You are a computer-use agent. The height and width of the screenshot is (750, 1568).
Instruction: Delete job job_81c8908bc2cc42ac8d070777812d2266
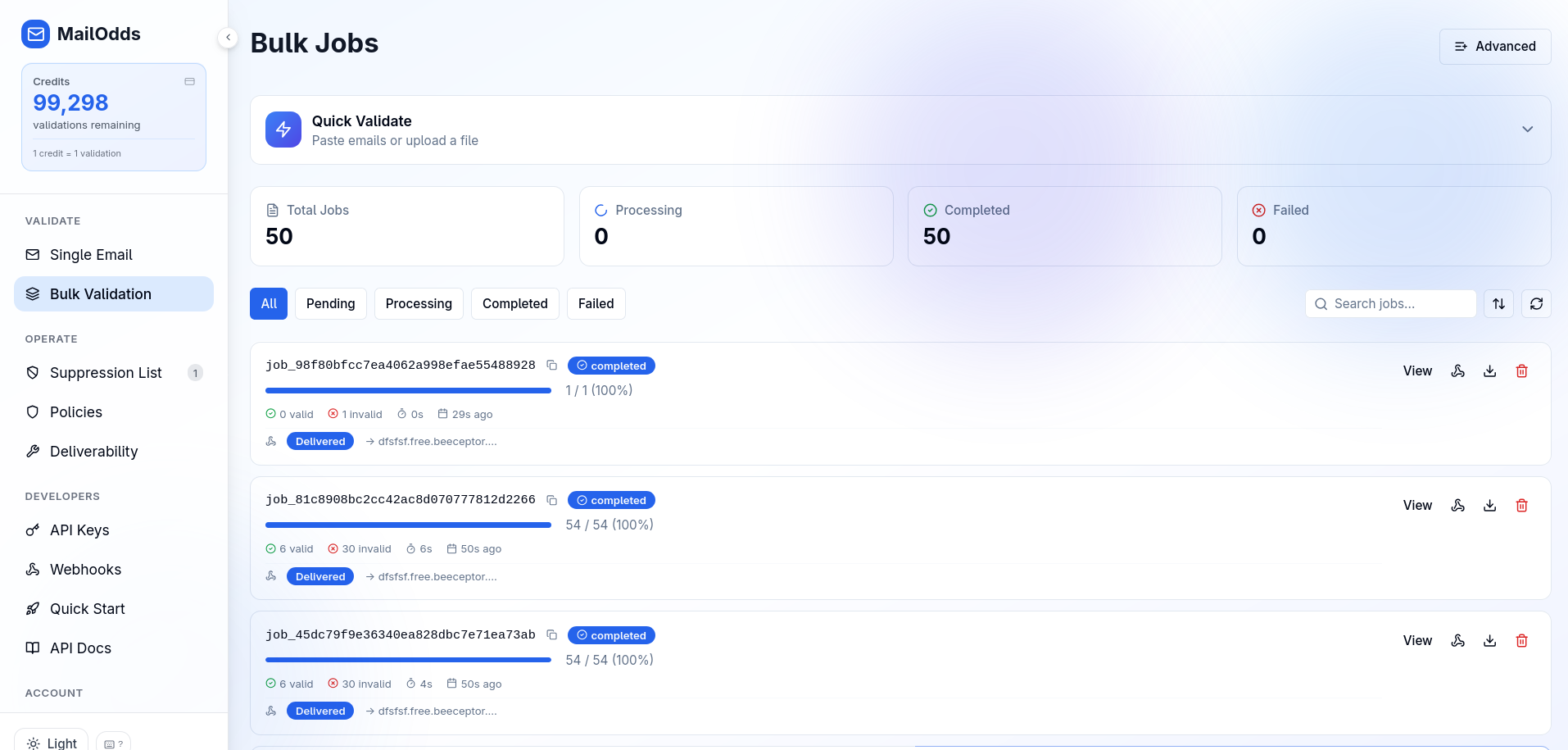1522,506
